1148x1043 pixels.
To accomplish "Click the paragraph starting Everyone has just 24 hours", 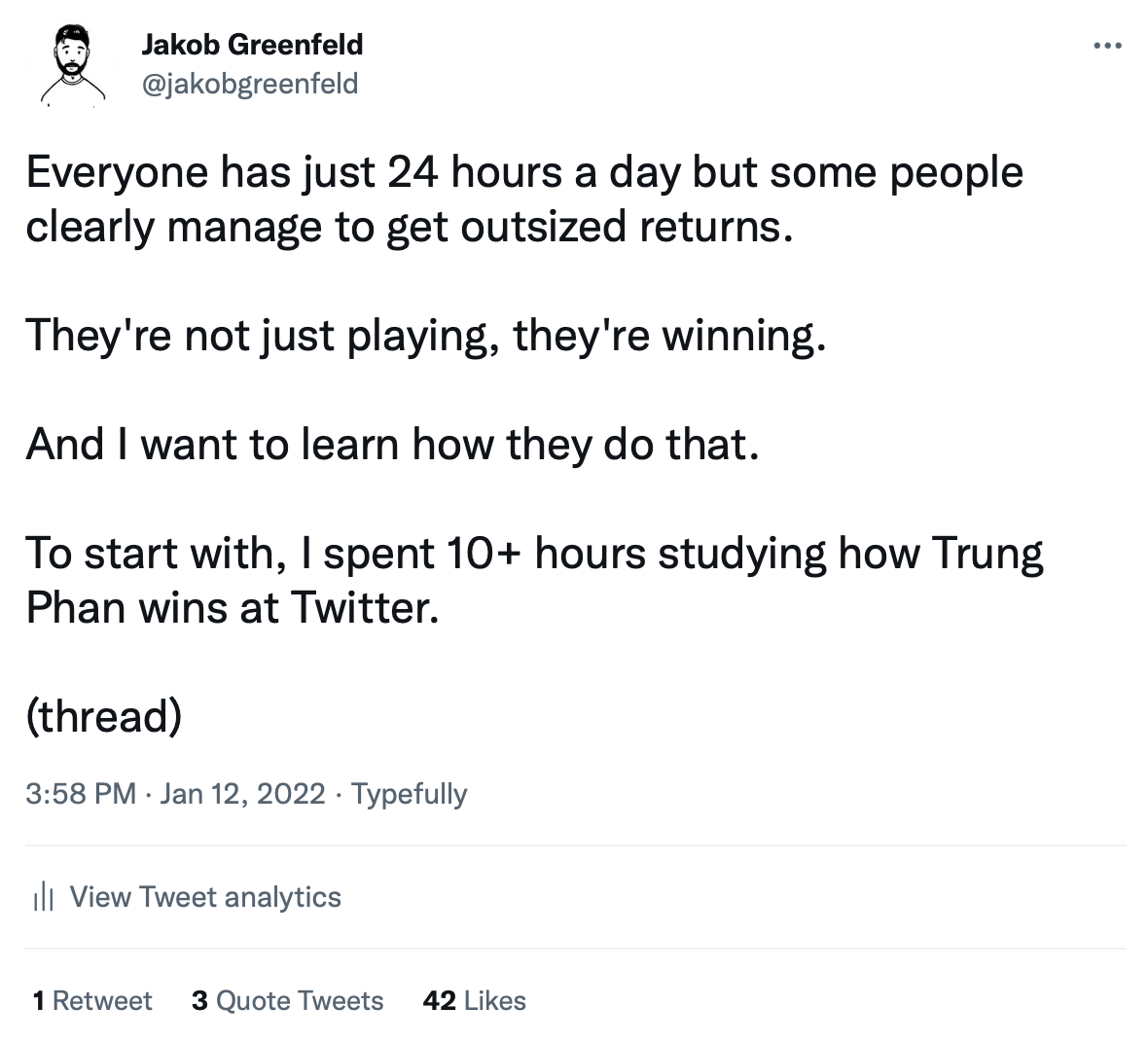I will click(524, 199).
